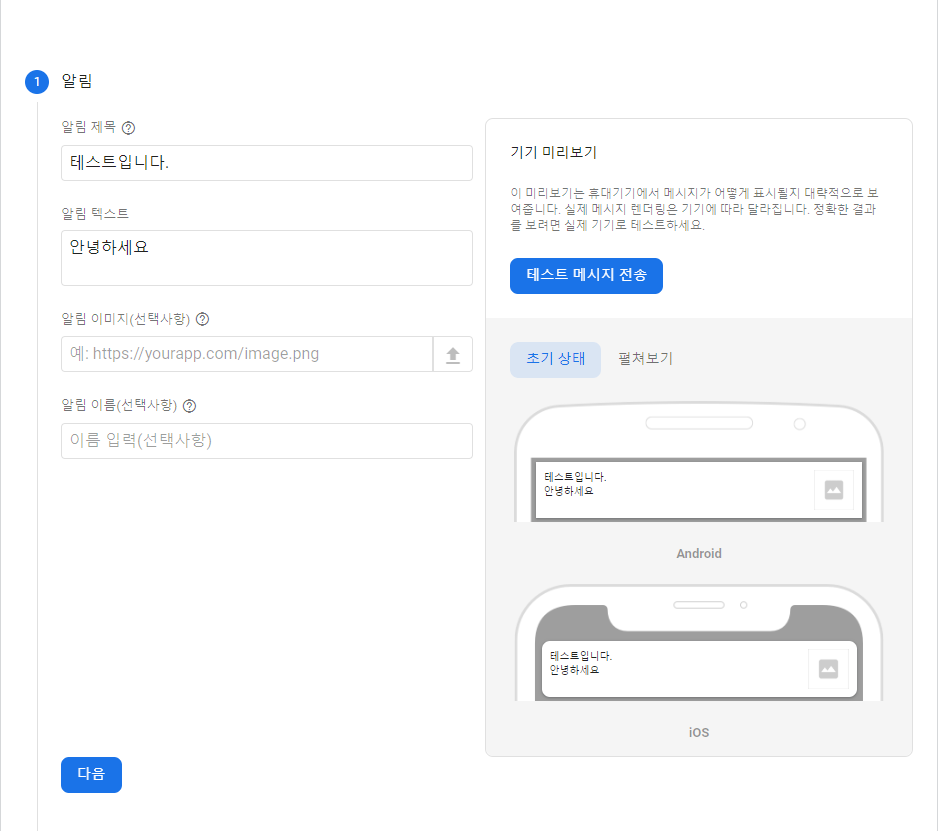Screen dimensions: 938x831
Task: Select the 초기 상태 preview tab
Action: [555, 360]
